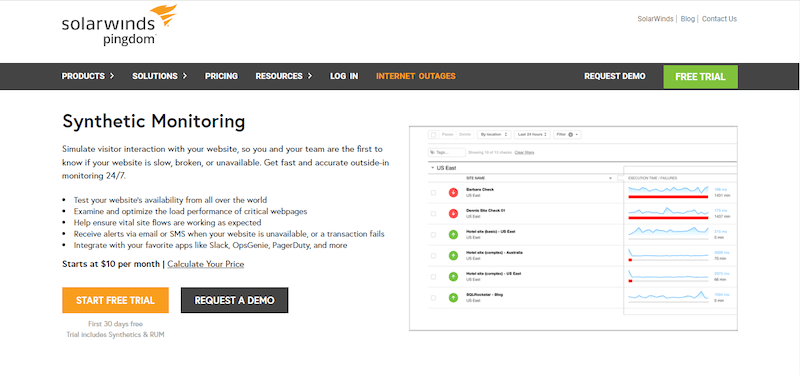This screenshot has height=375, width=800.
Task: Check the Hotel site (complex) - Australia checkbox
Action: click(x=434, y=256)
